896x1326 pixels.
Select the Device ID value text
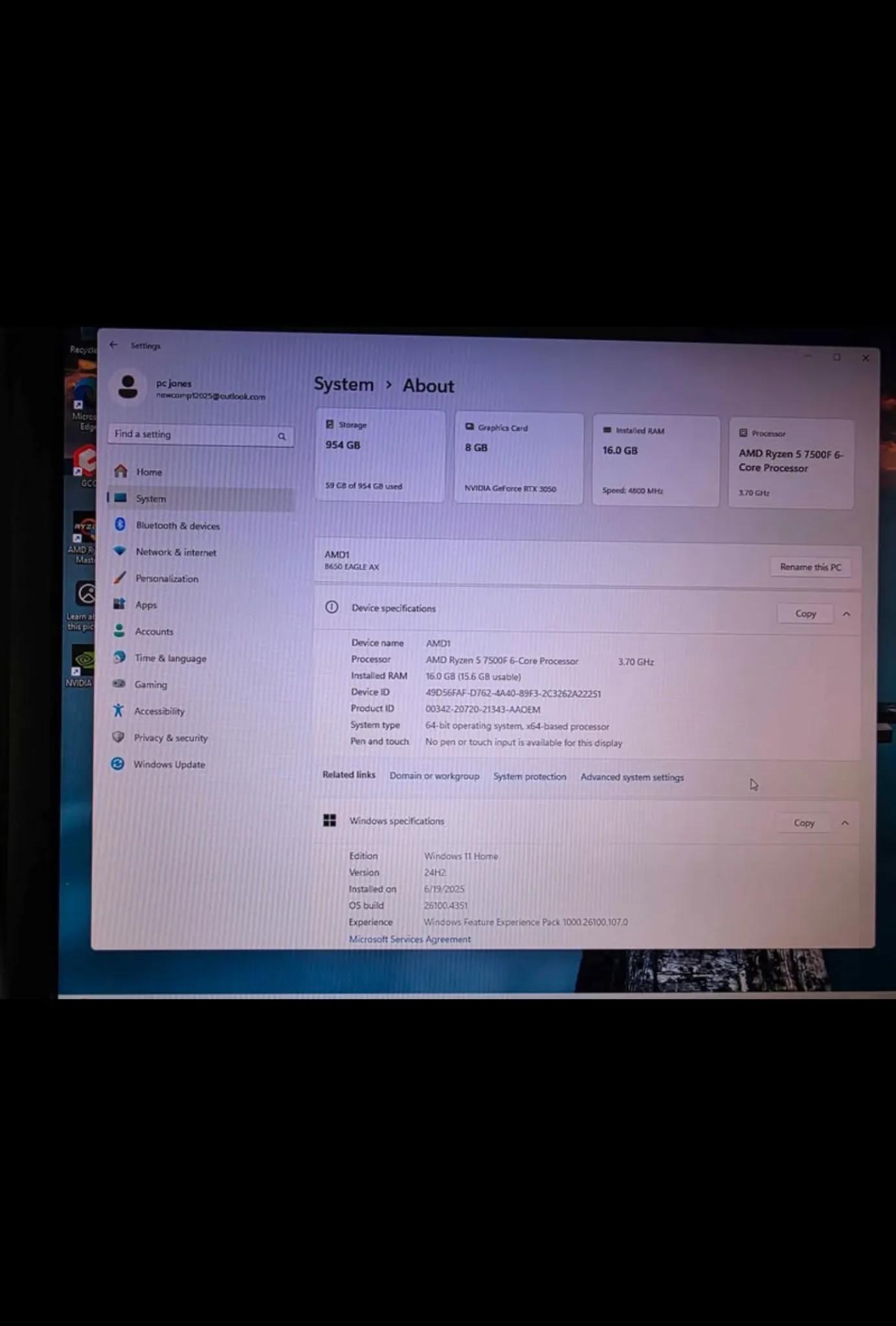tap(513, 693)
